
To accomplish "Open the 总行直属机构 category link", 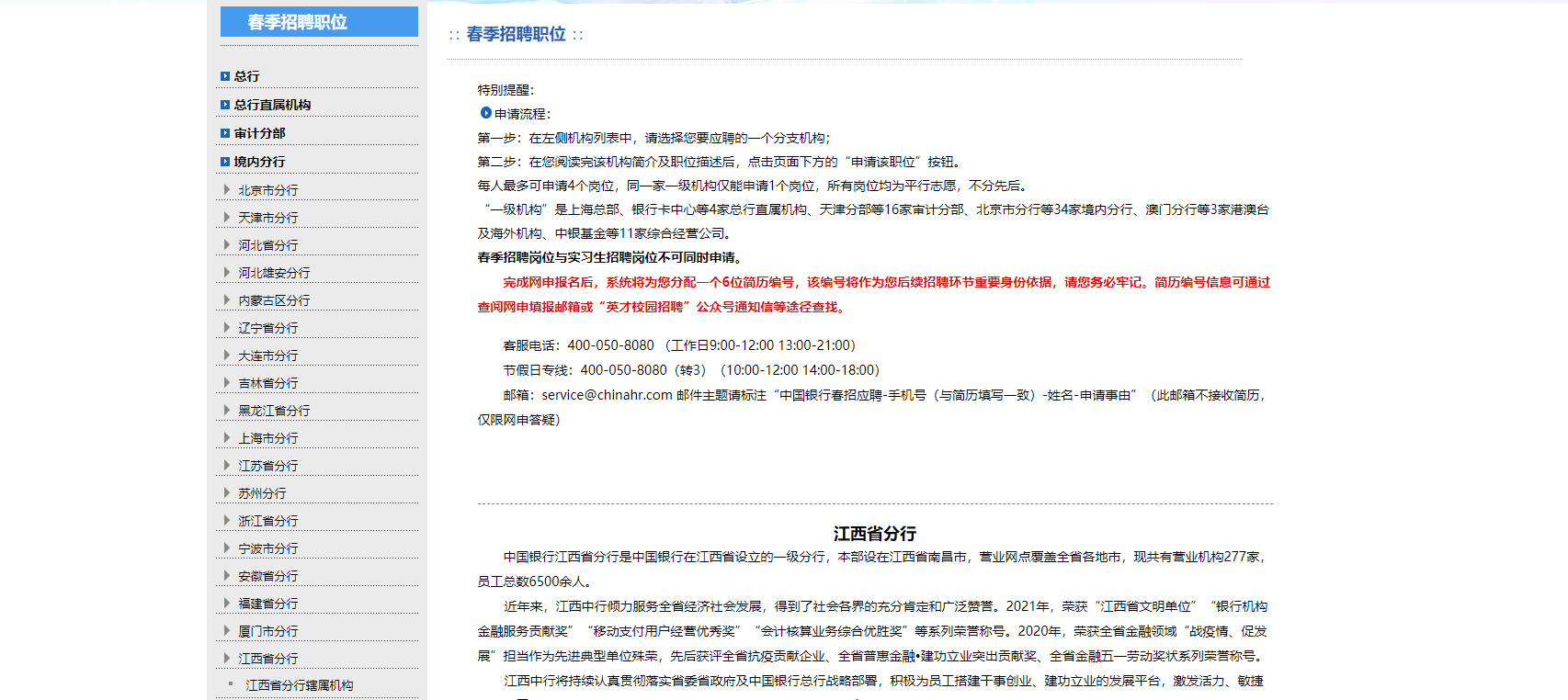I will 272,105.
